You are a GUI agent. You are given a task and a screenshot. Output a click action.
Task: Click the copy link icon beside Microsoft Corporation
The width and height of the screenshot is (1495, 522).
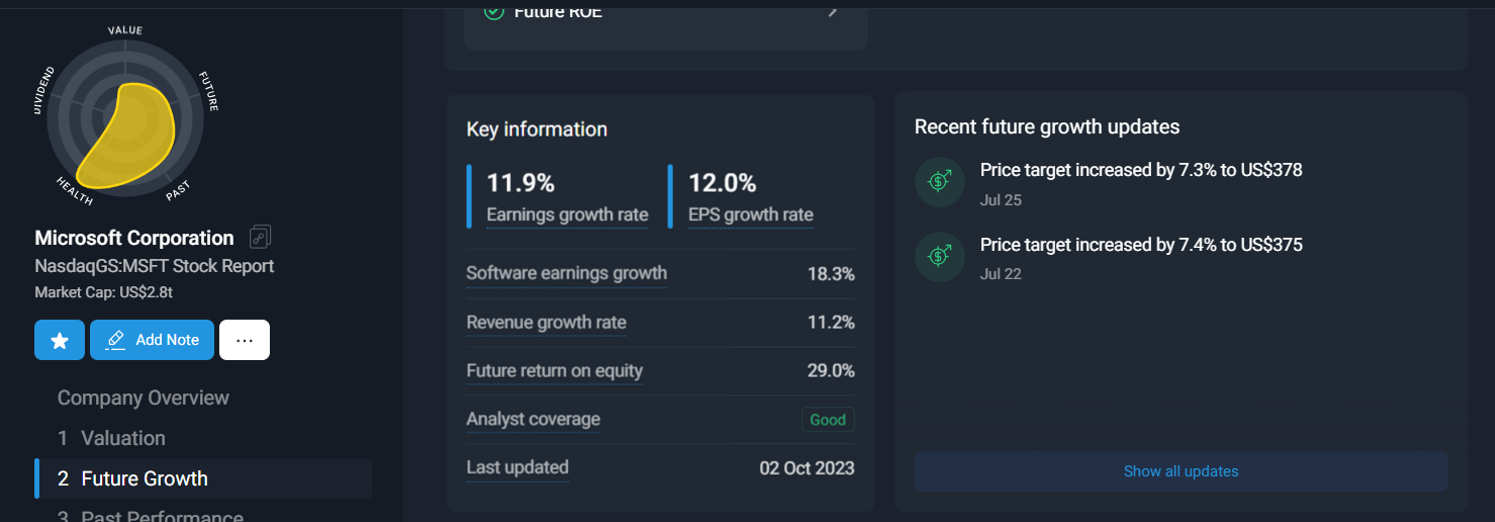(260, 237)
